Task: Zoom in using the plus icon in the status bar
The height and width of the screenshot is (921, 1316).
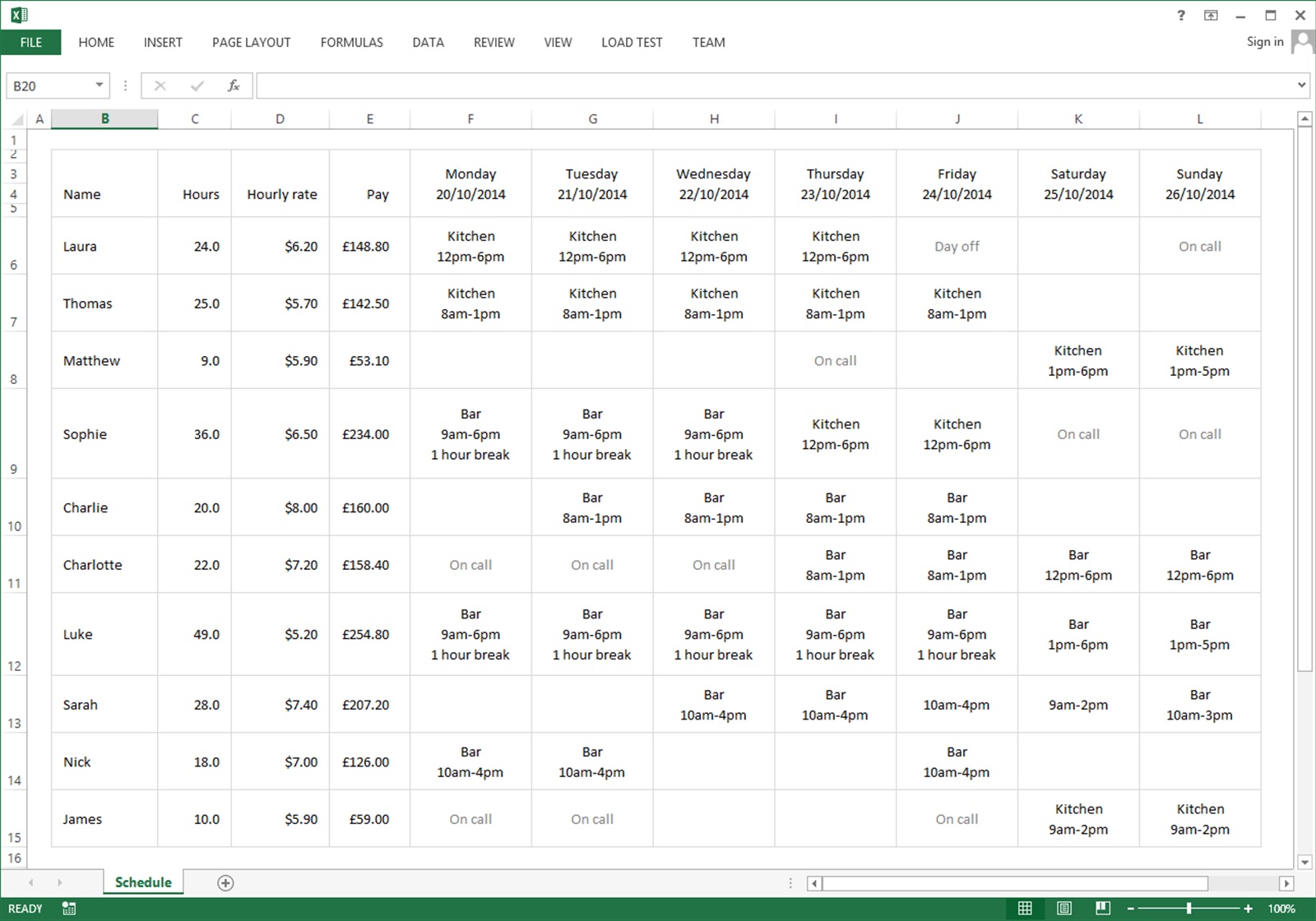Action: pos(1248,908)
